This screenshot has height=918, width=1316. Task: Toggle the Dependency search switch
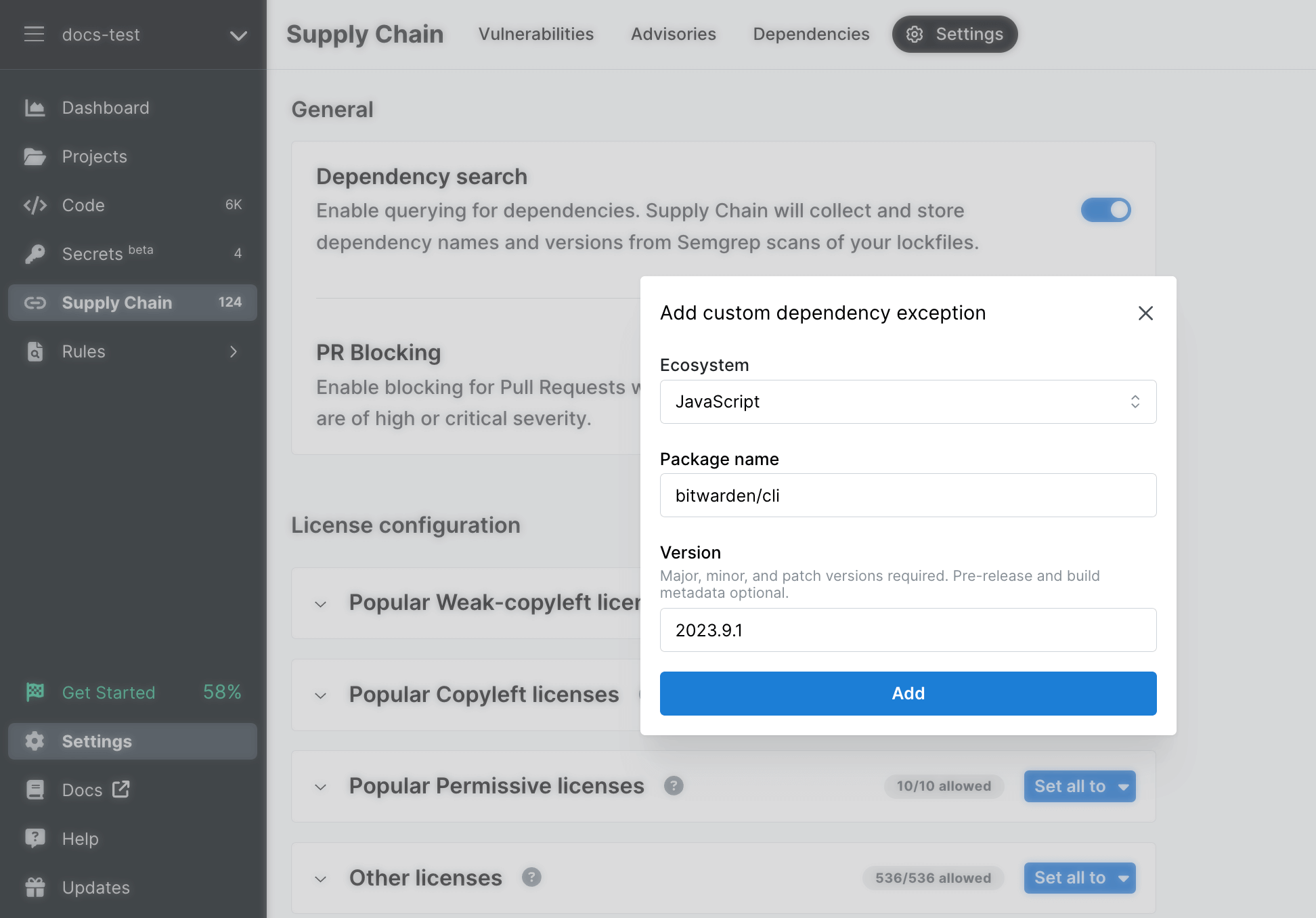(1106, 210)
